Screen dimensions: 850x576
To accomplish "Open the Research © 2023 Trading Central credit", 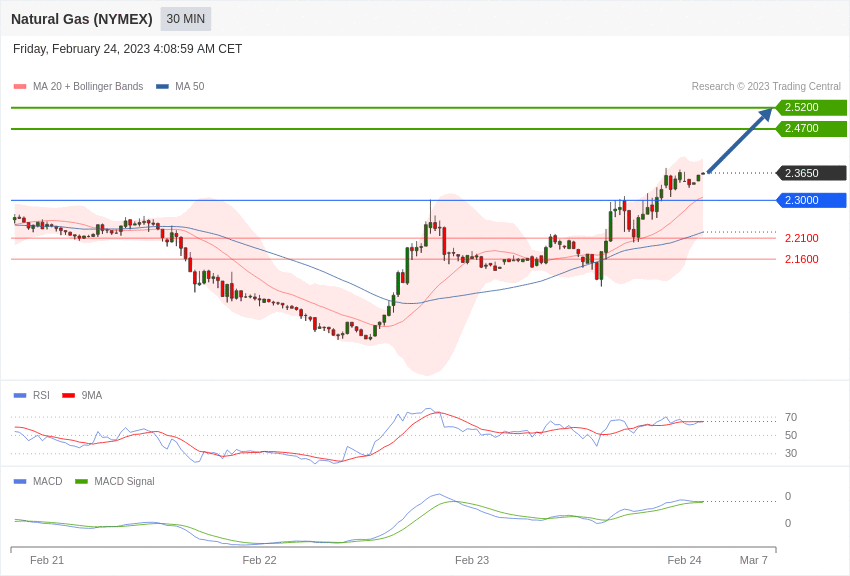I will click(x=766, y=86).
